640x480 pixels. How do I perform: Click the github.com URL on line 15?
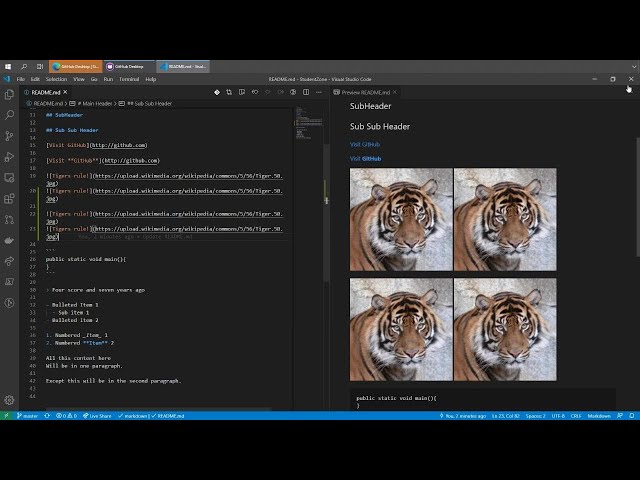point(119,145)
